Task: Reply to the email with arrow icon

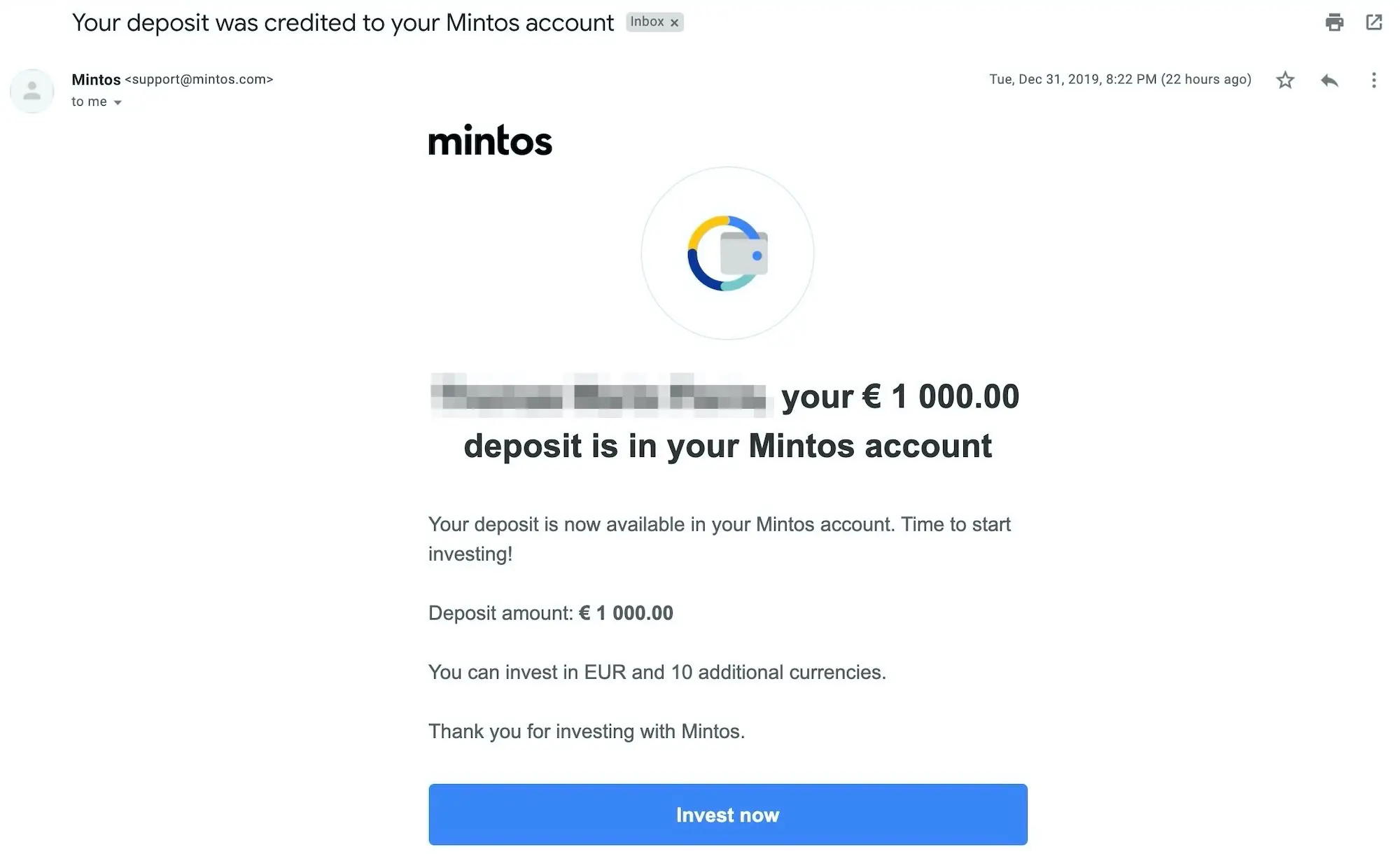Action: [x=1329, y=80]
